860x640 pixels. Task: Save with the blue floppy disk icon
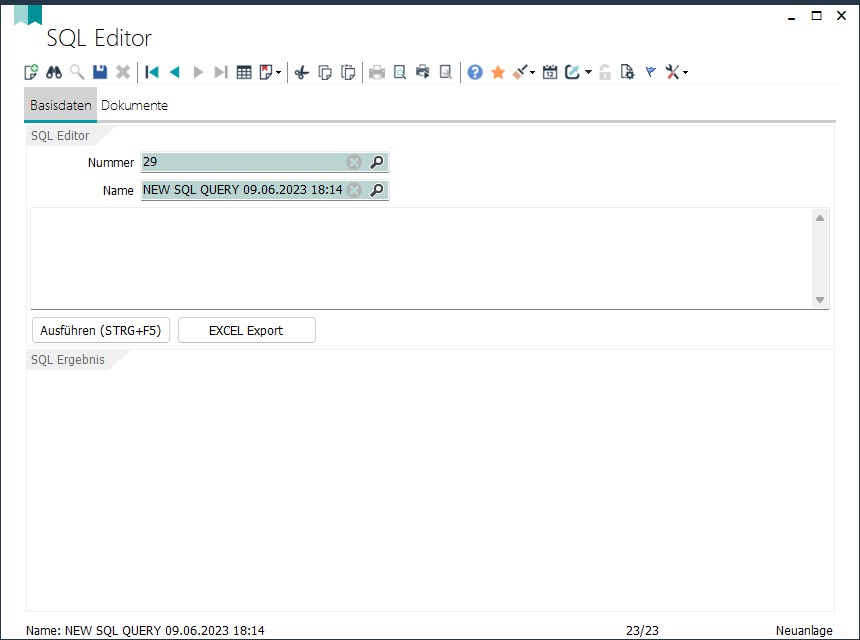[x=100, y=72]
